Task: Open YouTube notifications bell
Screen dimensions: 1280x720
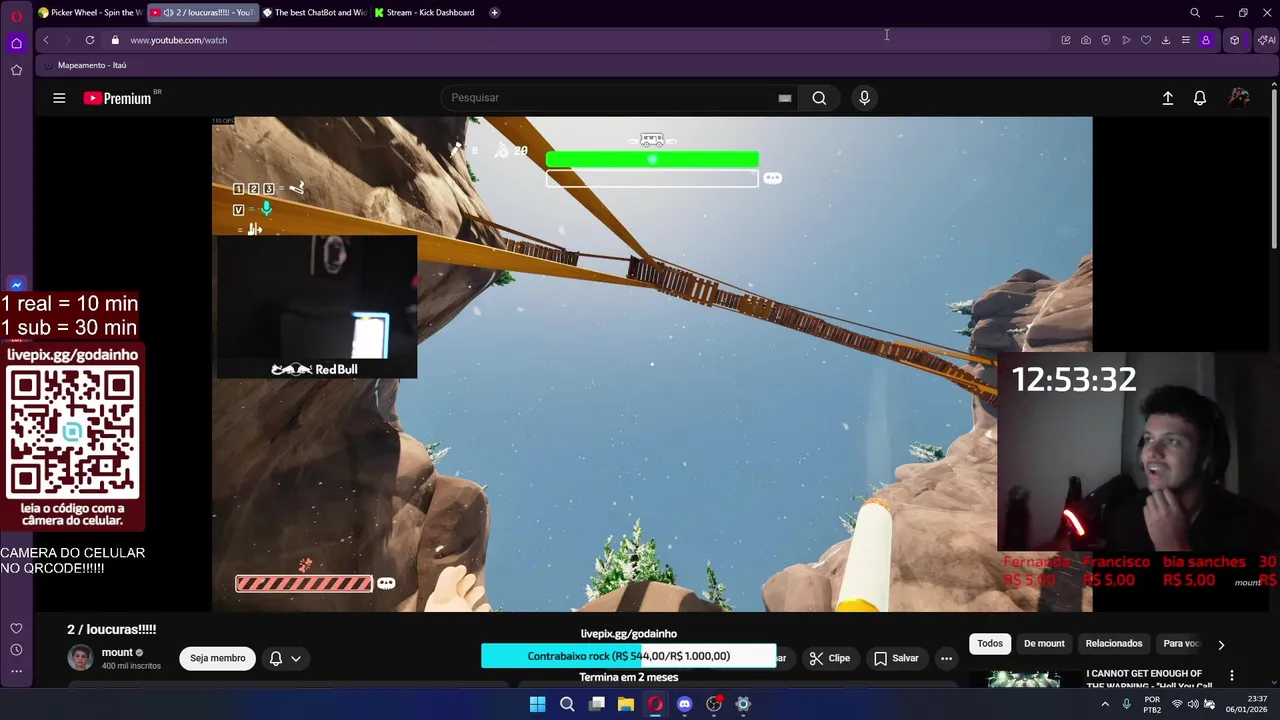Action: (x=1200, y=98)
